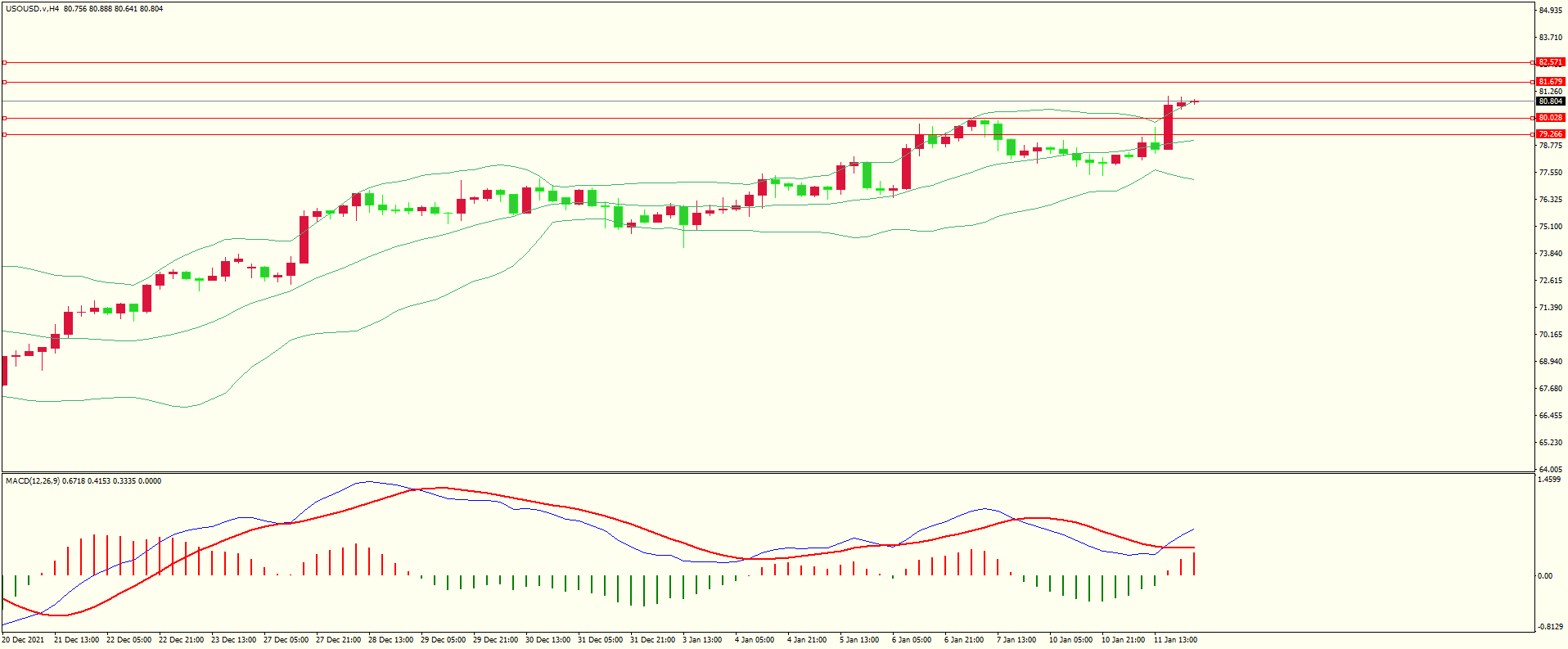Click the 22 Dec 21:00 time label
This screenshot has width=1568, height=649.
point(181,640)
